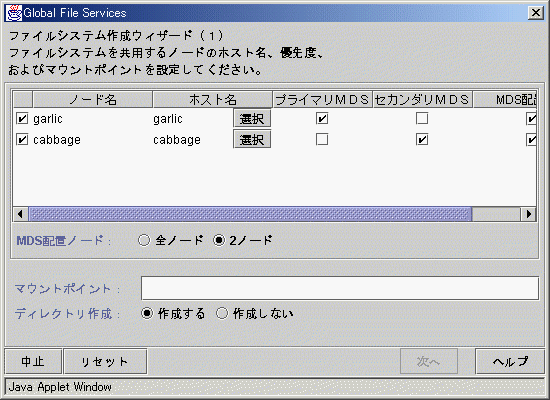
Task: Click the リセット button
Action: pyautogui.click(x=105, y=361)
